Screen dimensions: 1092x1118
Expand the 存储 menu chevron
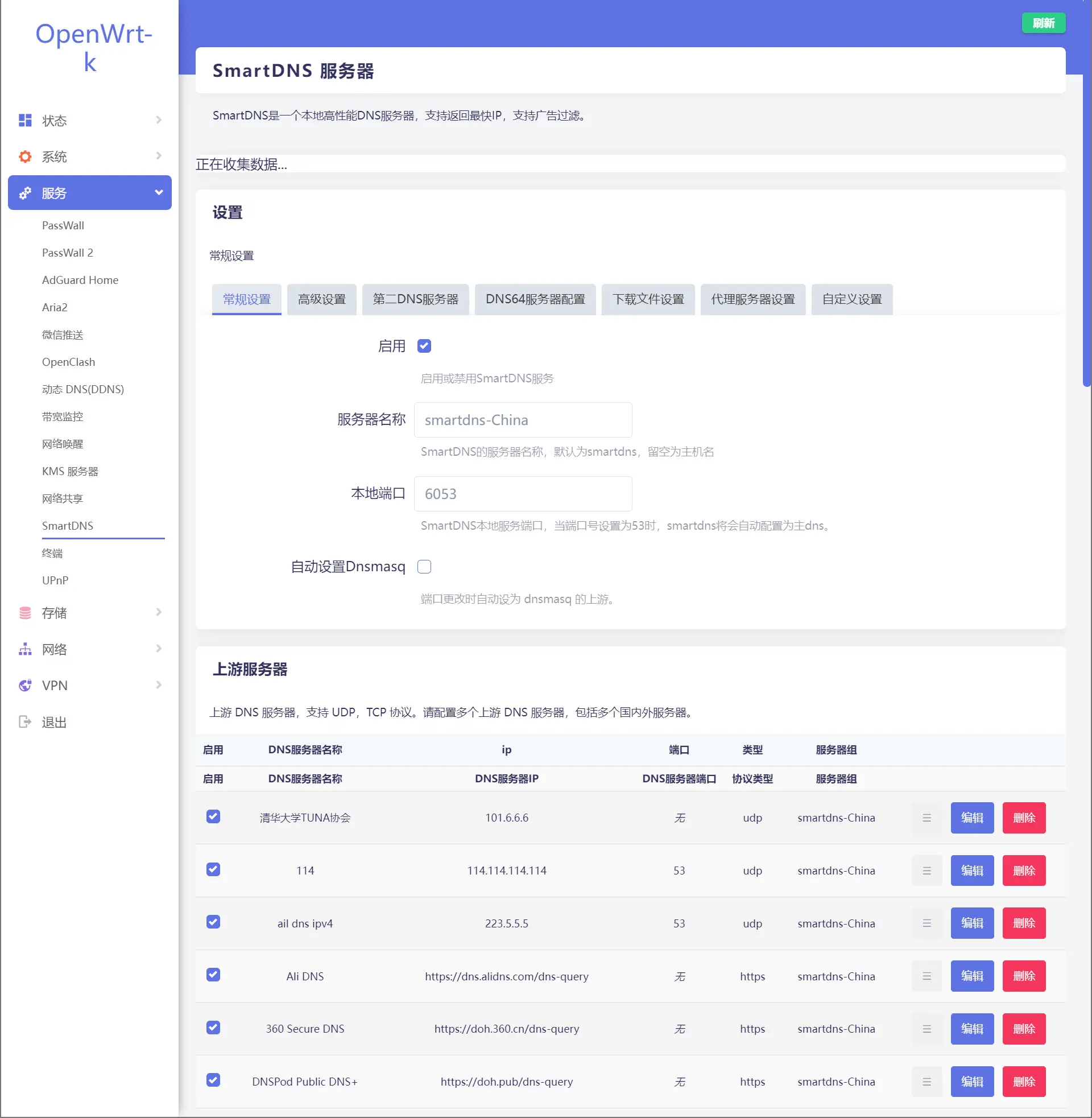(x=159, y=613)
